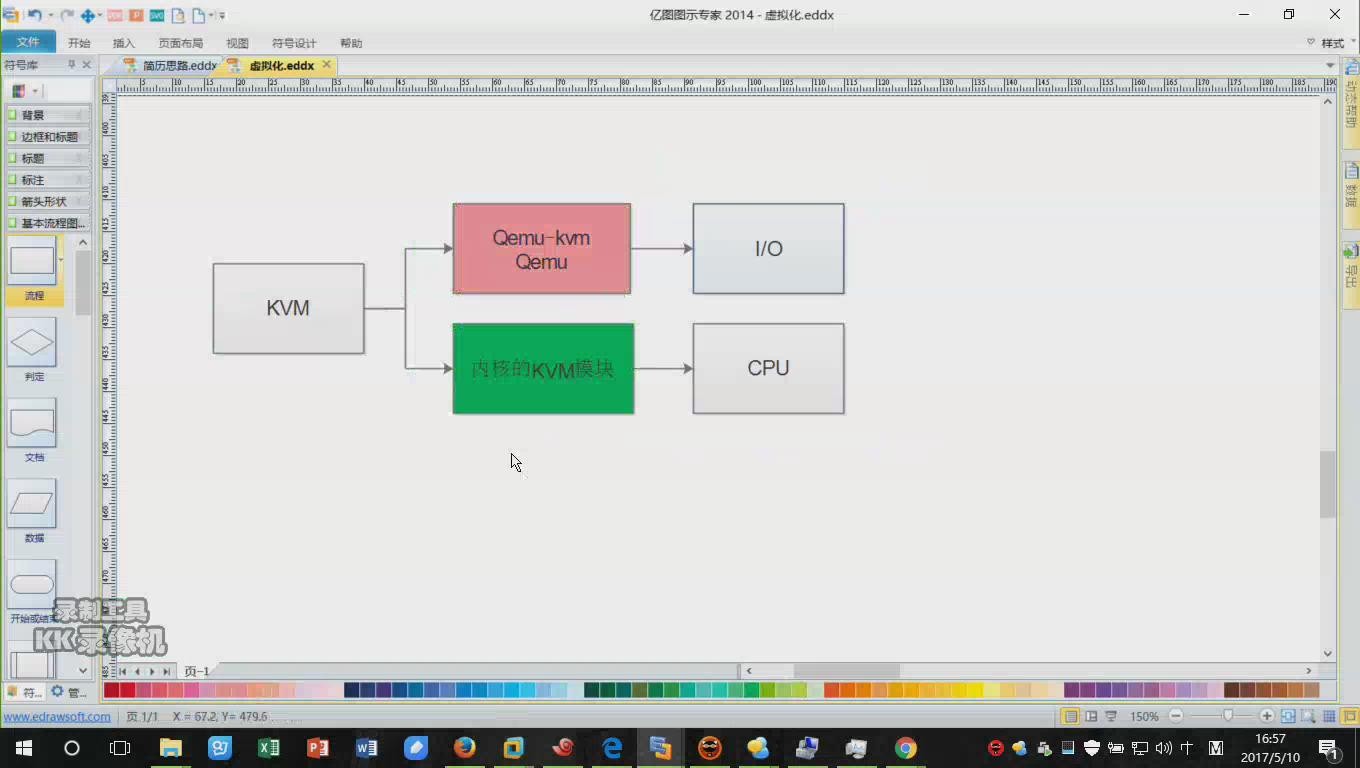Open the 插入 ribbon tab
Viewport: 1360px width, 768px height.
[124, 43]
